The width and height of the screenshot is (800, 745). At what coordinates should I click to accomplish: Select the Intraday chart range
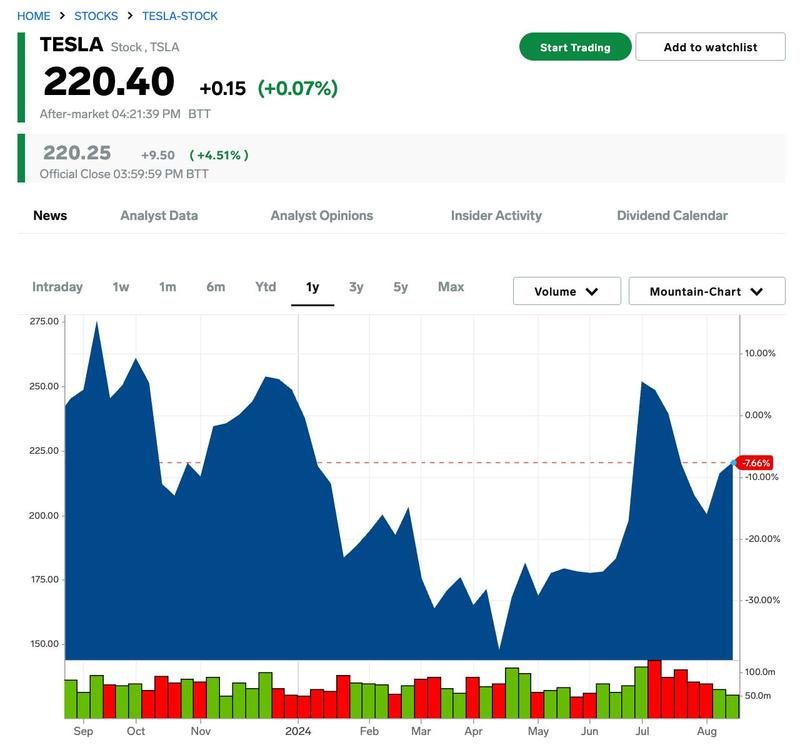pyautogui.click(x=57, y=287)
